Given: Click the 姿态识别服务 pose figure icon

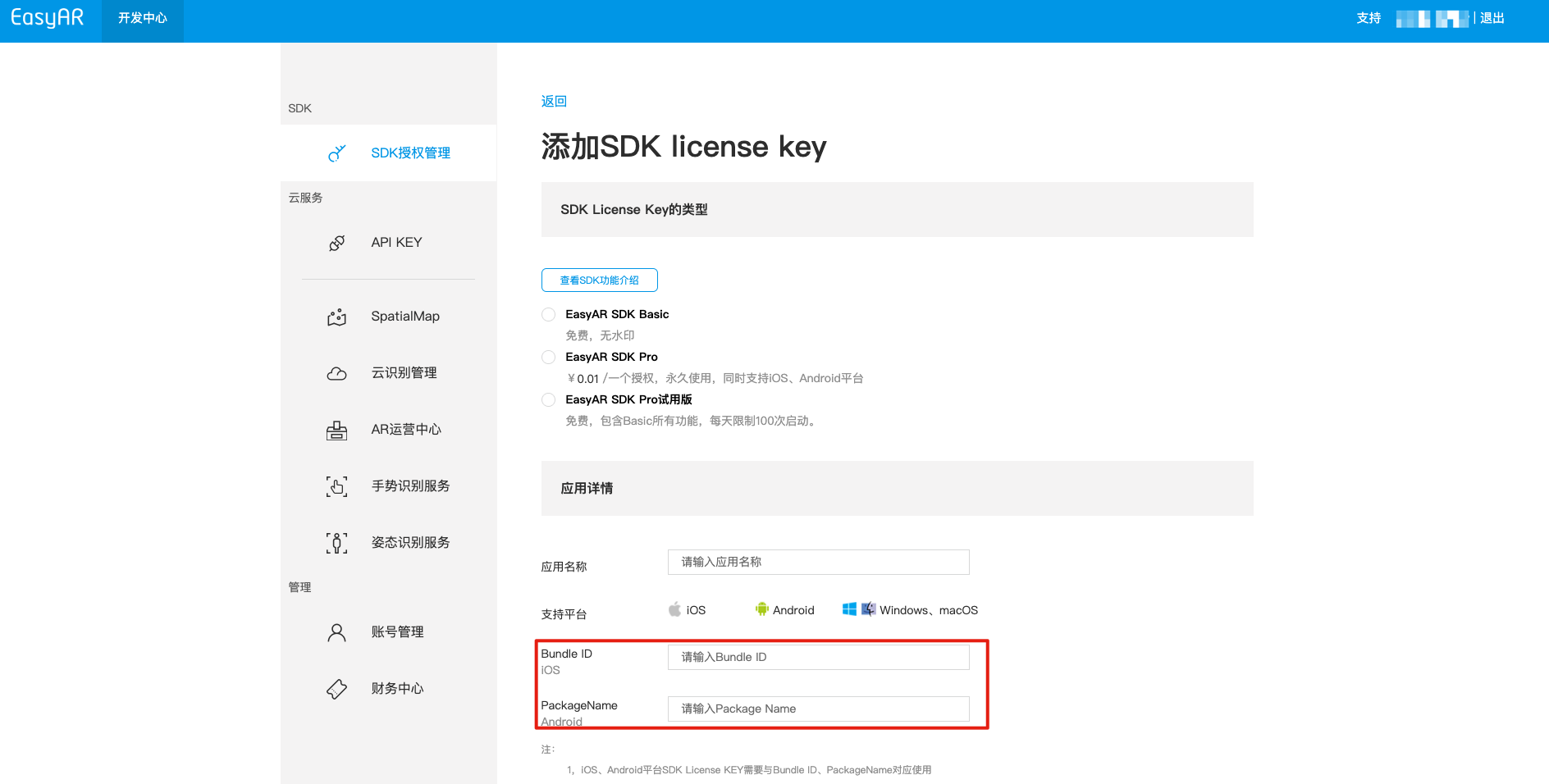Looking at the screenshot, I should 336,542.
